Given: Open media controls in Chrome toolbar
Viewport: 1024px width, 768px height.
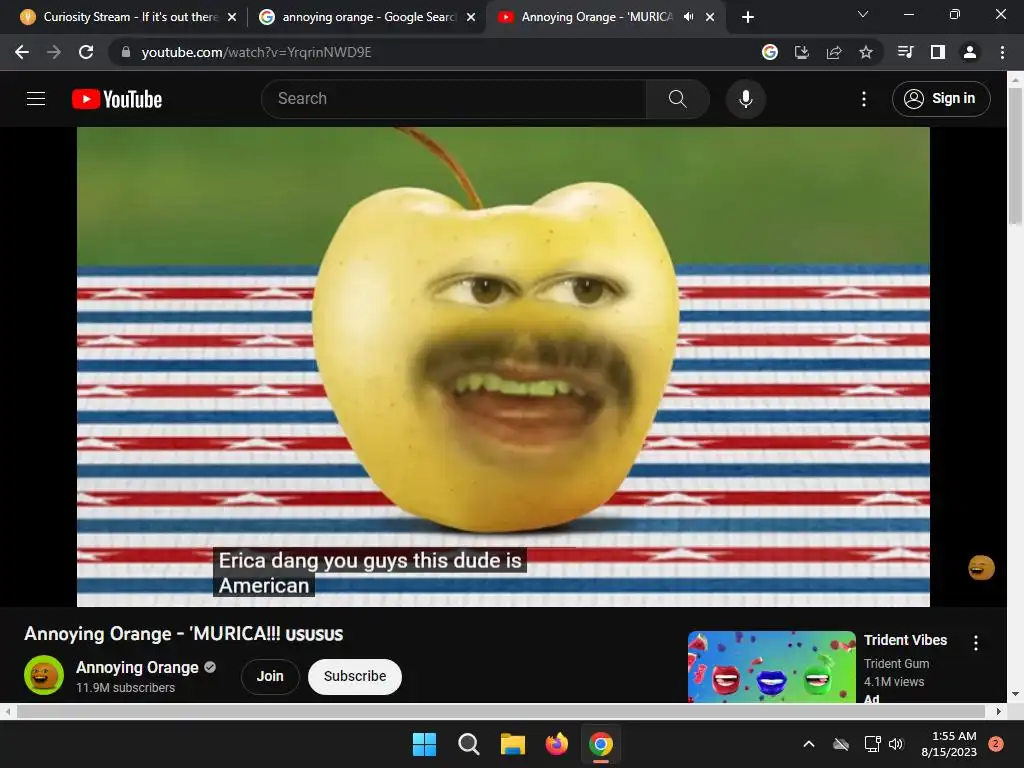Looking at the screenshot, I should tap(905, 52).
